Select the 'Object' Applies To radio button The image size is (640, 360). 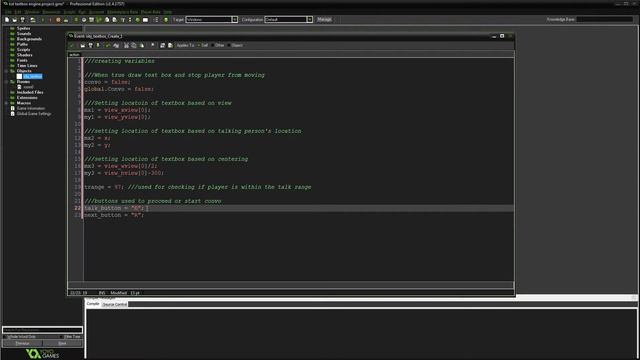pyautogui.click(x=229, y=45)
